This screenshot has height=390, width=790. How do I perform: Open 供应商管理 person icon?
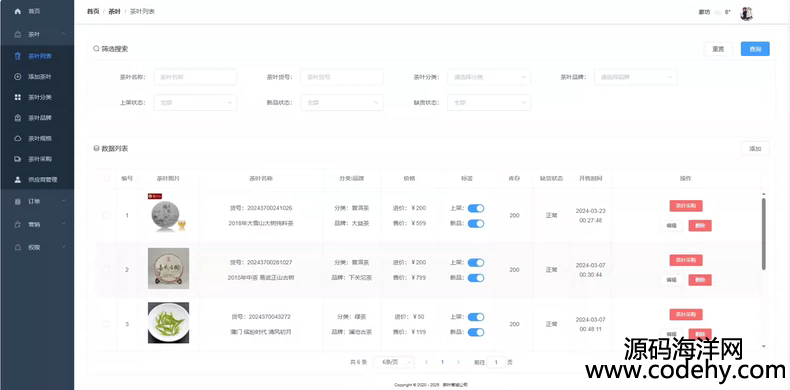[x=18, y=179]
